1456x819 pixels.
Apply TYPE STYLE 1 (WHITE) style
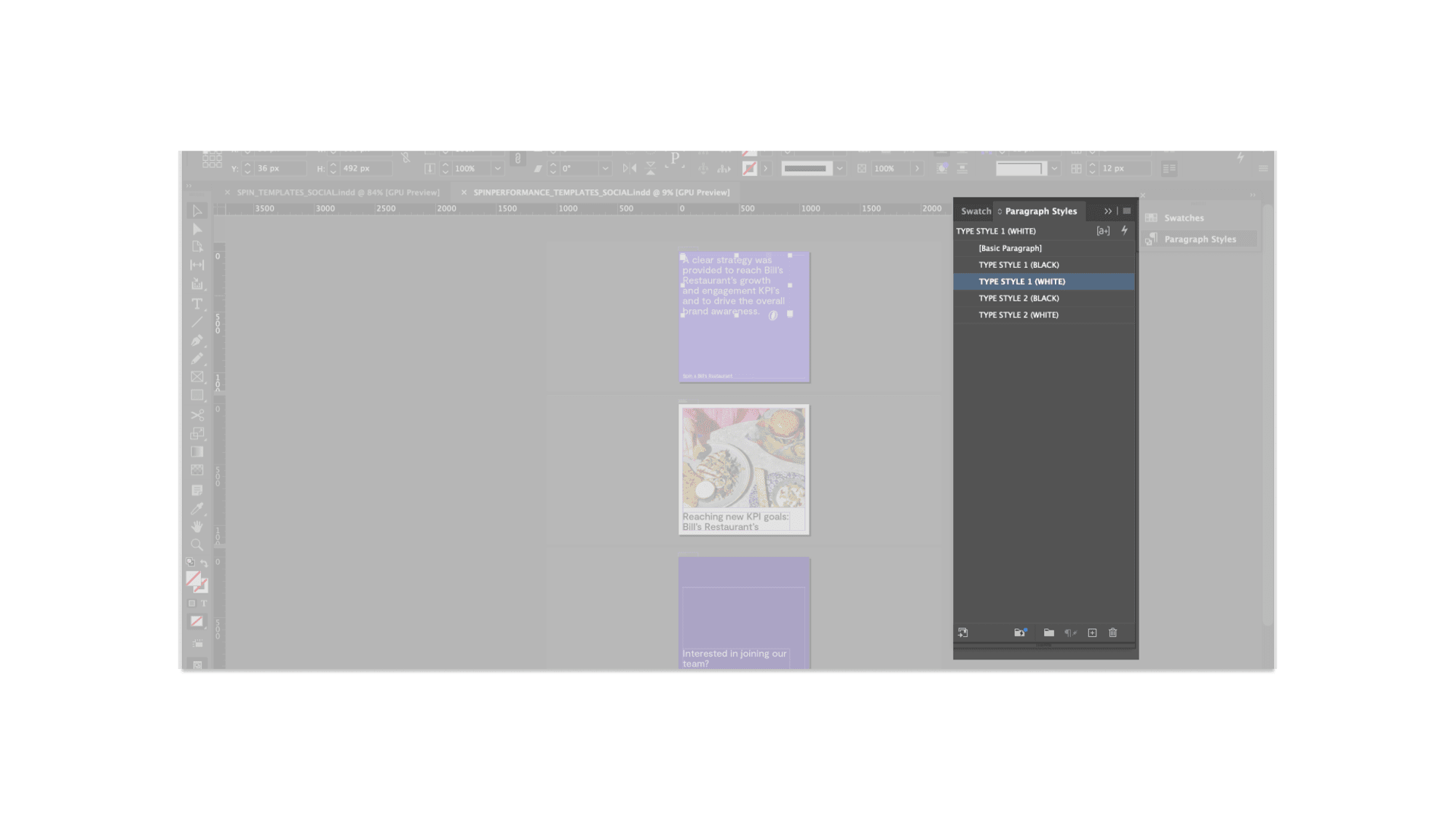(x=1044, y=282)
